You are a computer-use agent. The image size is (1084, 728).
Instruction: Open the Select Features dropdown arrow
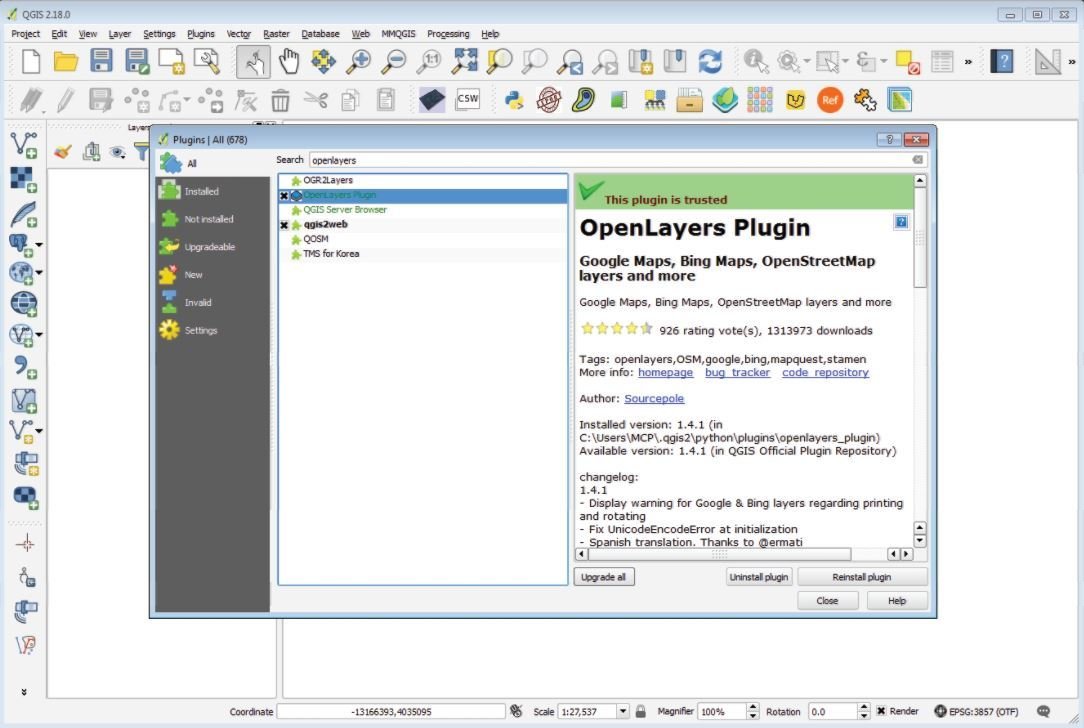pyautogui.click(x=846, y=62)
